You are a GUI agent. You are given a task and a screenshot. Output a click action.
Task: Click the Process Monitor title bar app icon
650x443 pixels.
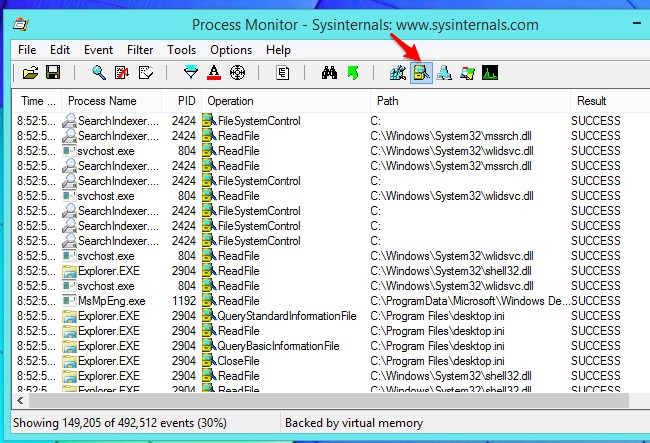click(x=20, y=24)
